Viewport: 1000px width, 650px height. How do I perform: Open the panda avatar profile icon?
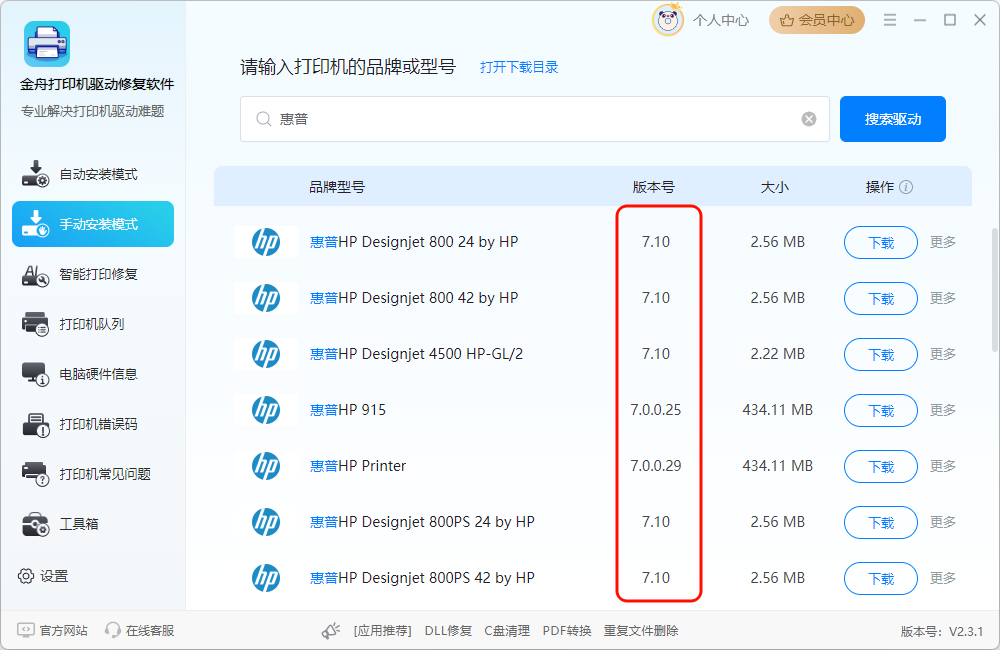[668, 20]
